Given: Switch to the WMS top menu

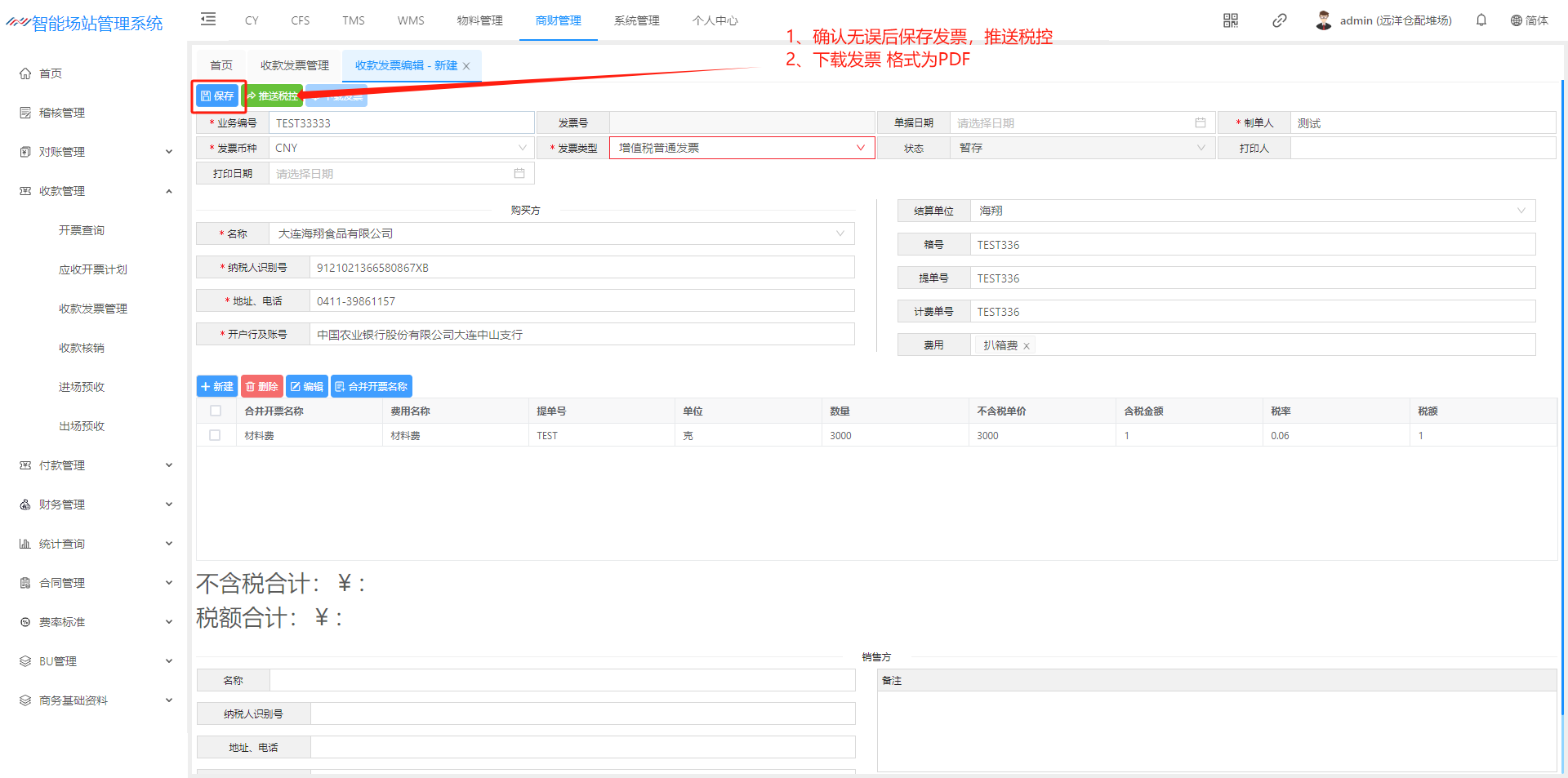Looking at the screenshot, I should [x=411, y=20].
